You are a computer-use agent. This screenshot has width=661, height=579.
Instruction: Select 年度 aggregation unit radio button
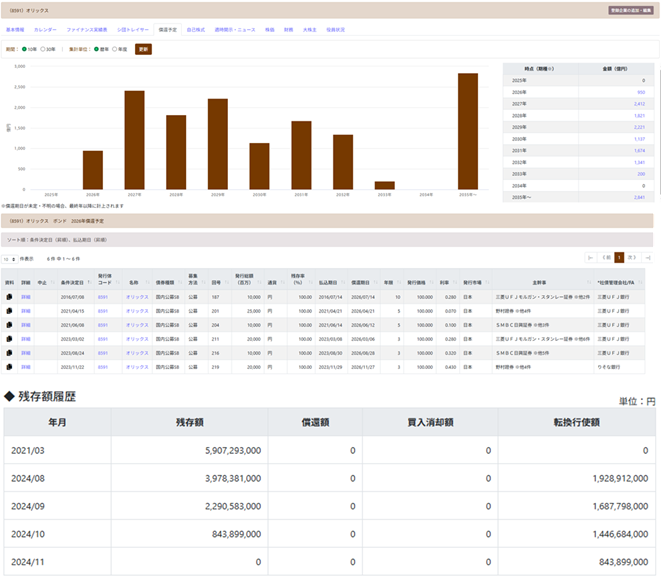pyautogui.click(x=114, y=49)
